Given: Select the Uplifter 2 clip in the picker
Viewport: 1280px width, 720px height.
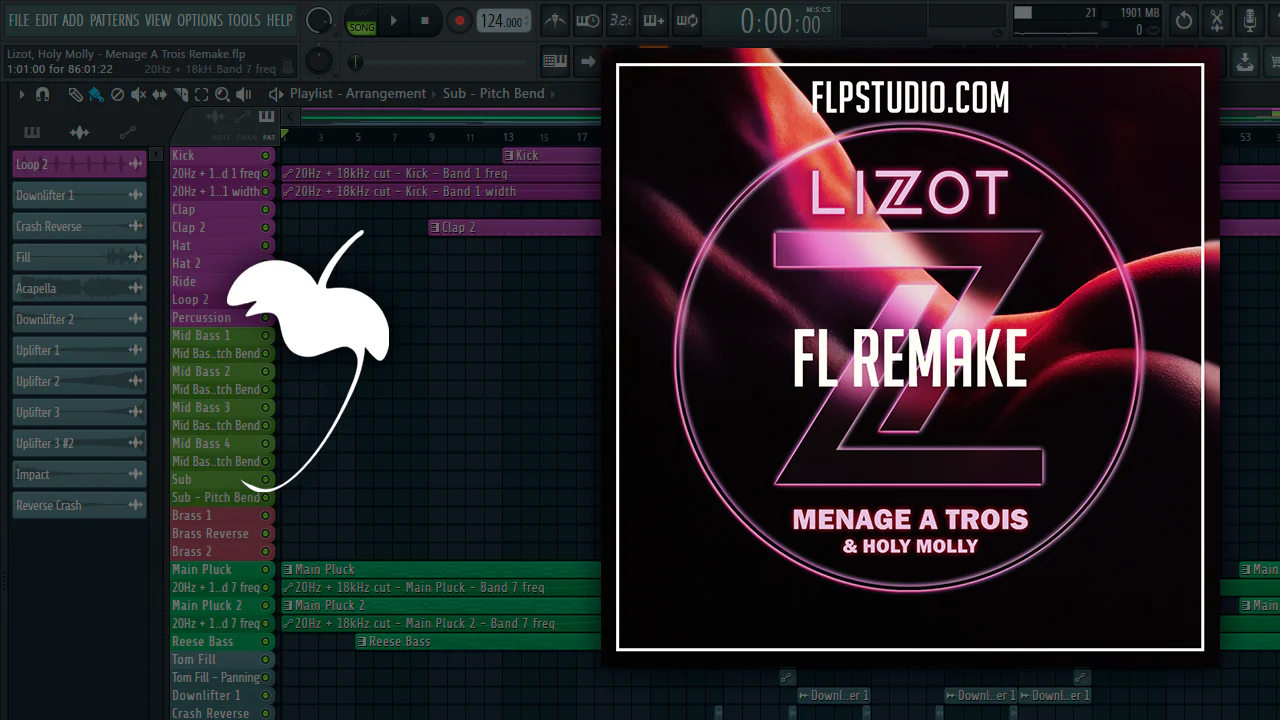Looking at the screenshot, I should pos(79,381).
